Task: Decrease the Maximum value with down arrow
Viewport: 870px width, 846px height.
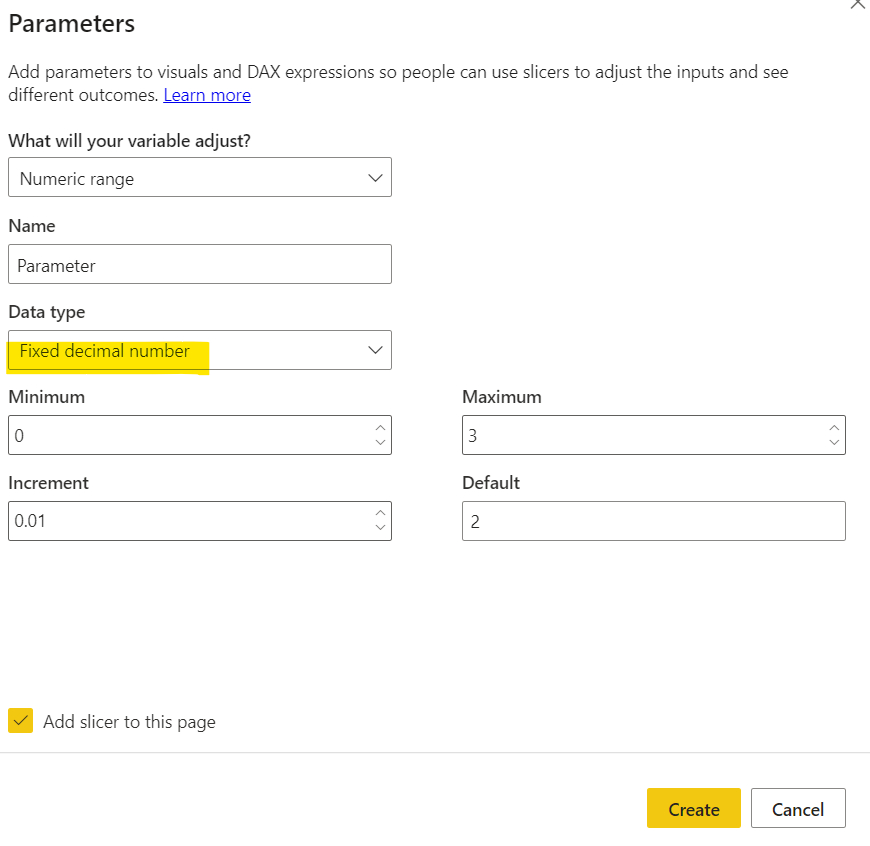Action: point(834,443)
